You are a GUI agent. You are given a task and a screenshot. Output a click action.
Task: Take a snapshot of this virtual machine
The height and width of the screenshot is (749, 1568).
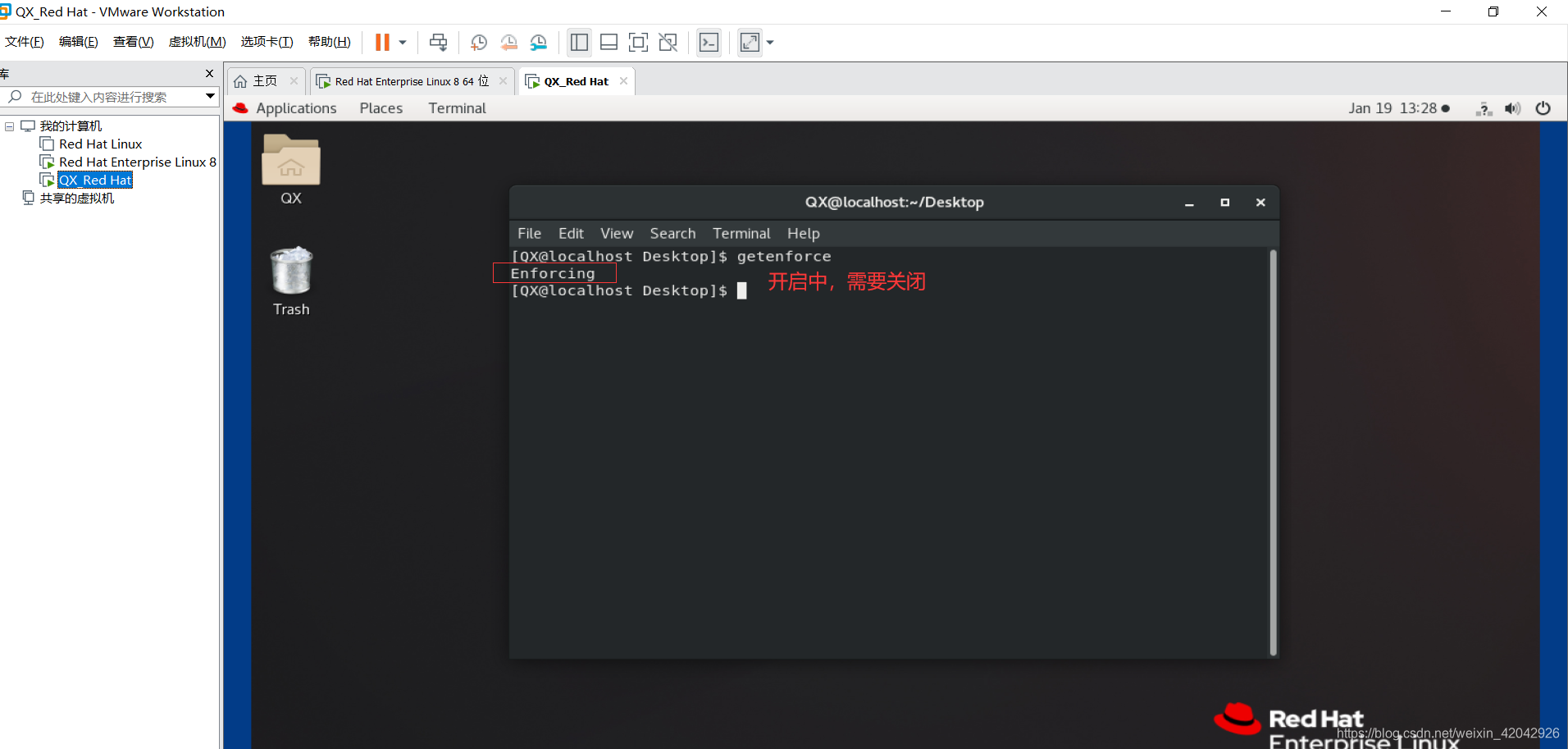click(x=478, y=42)
